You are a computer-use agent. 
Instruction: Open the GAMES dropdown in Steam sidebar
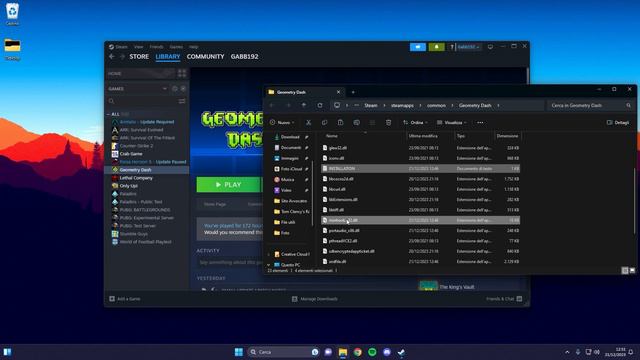(x=164, y=89)
